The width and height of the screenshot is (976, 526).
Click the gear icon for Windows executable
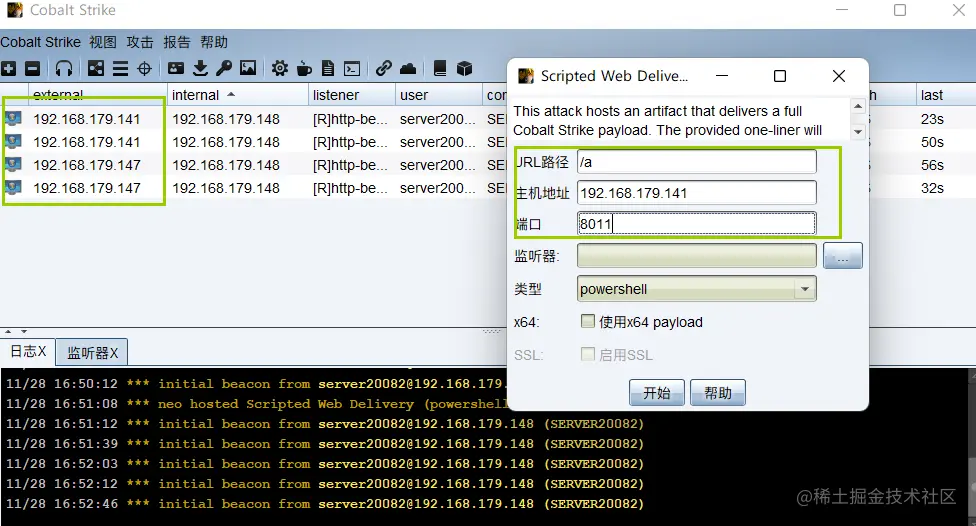279,68
